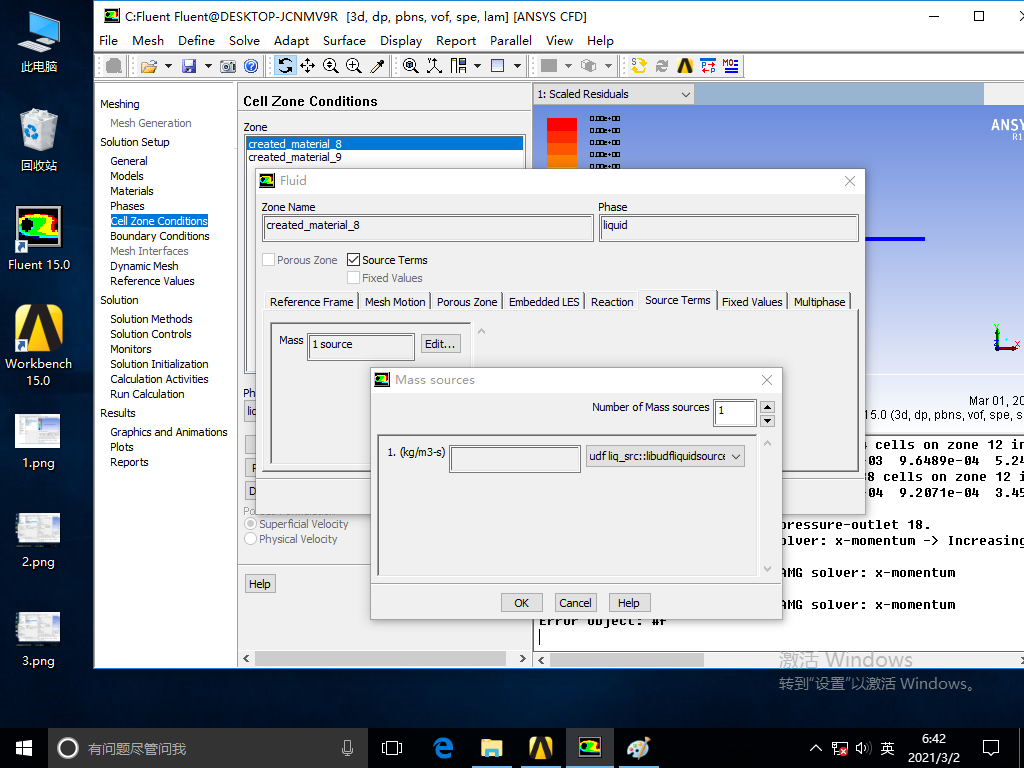Click the mass source value input field
The height and width of the screenshot is (768, 1024).
pos(515,459)
